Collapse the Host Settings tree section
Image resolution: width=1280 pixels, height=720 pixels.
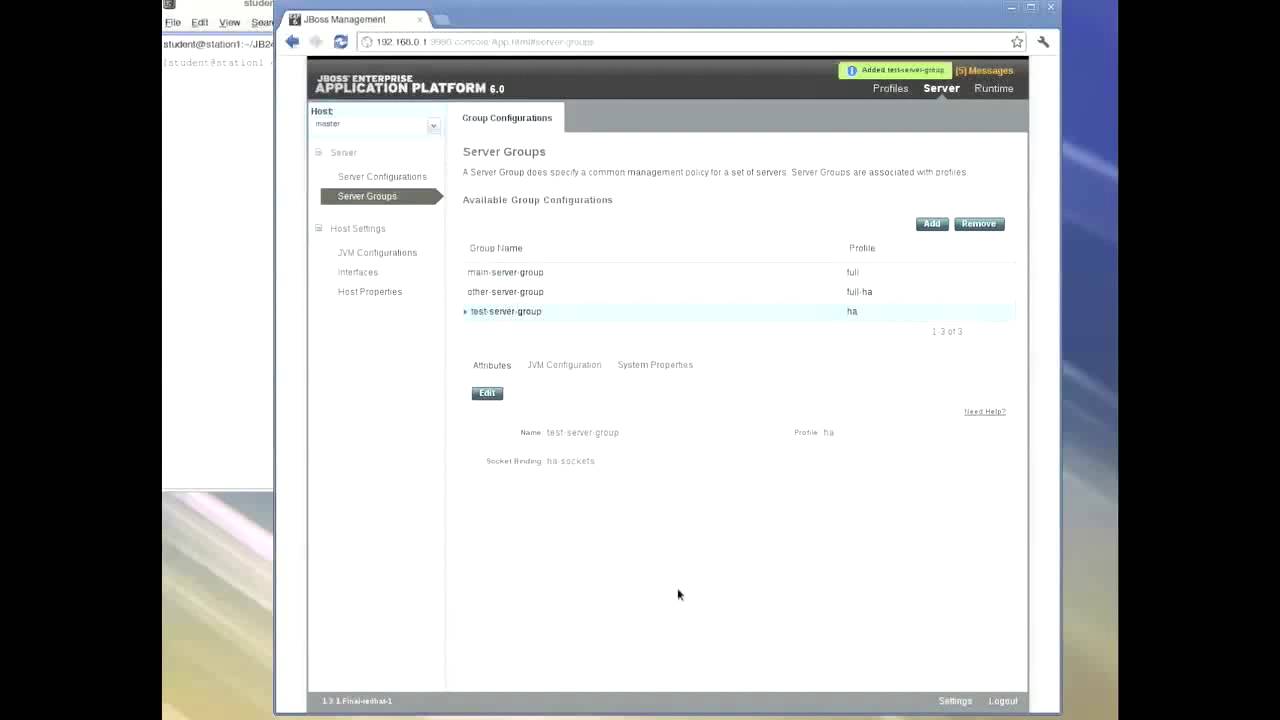(x=319, y=228)
